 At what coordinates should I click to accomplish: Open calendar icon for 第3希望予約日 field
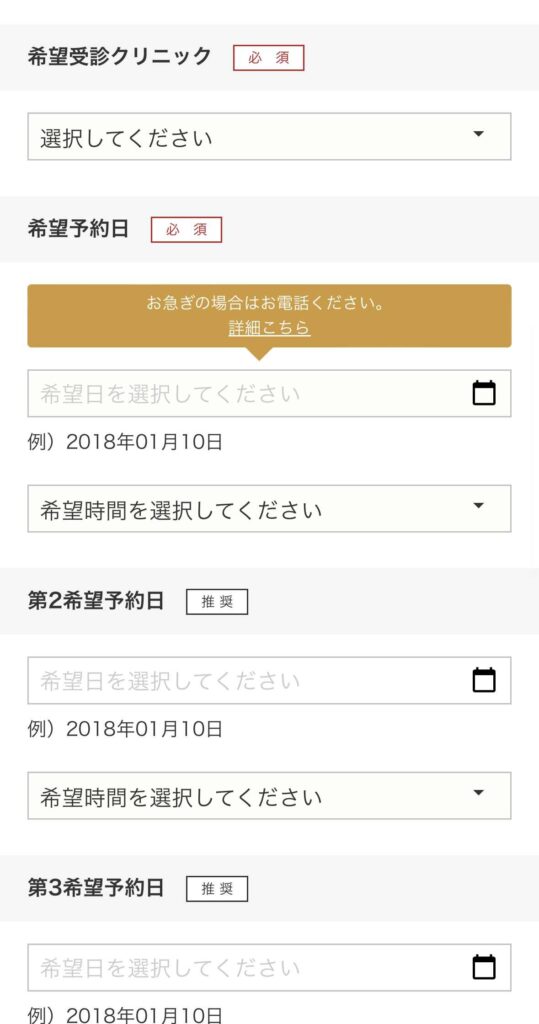point(483,967)
